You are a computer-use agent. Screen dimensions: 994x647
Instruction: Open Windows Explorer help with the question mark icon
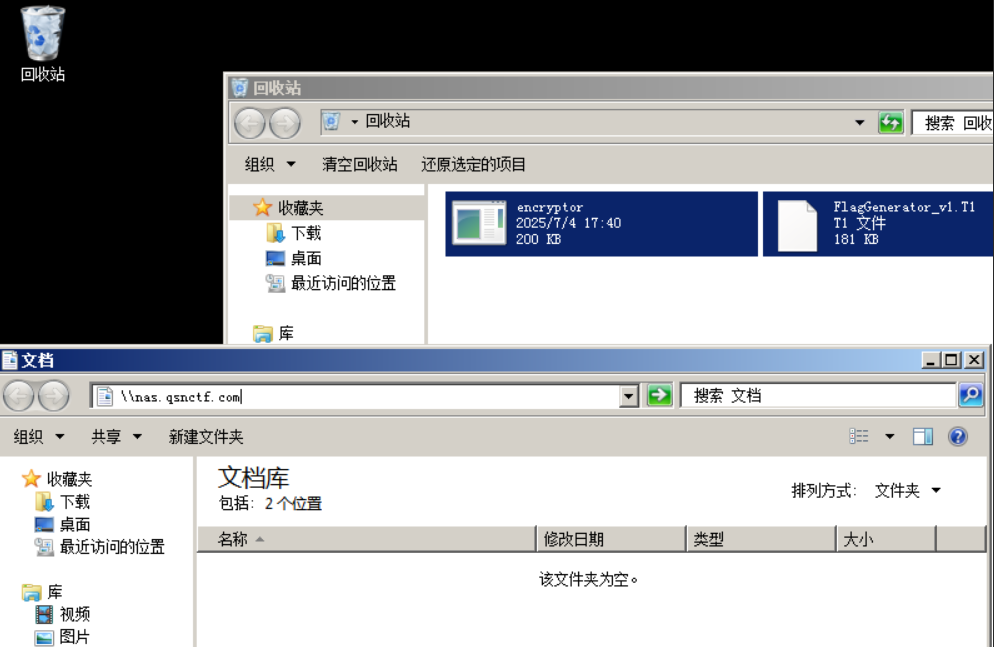coord(958,436)
